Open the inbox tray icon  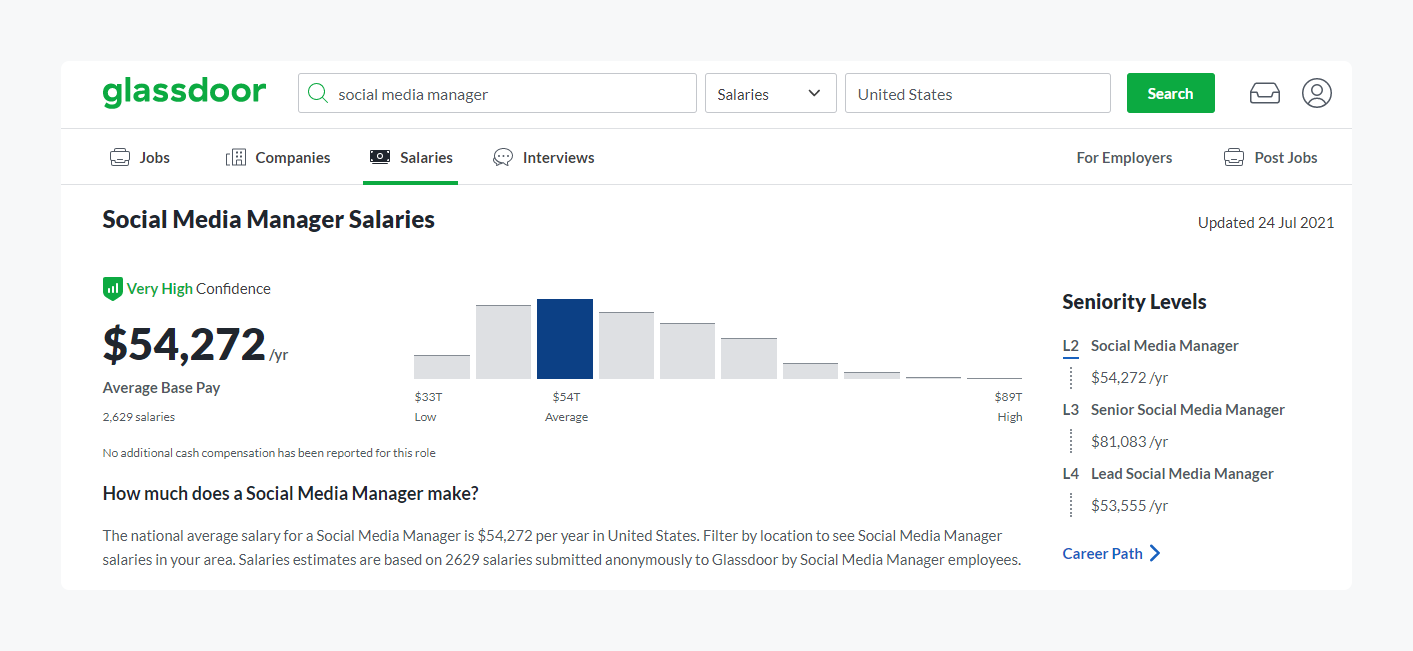click(1264, 93)
